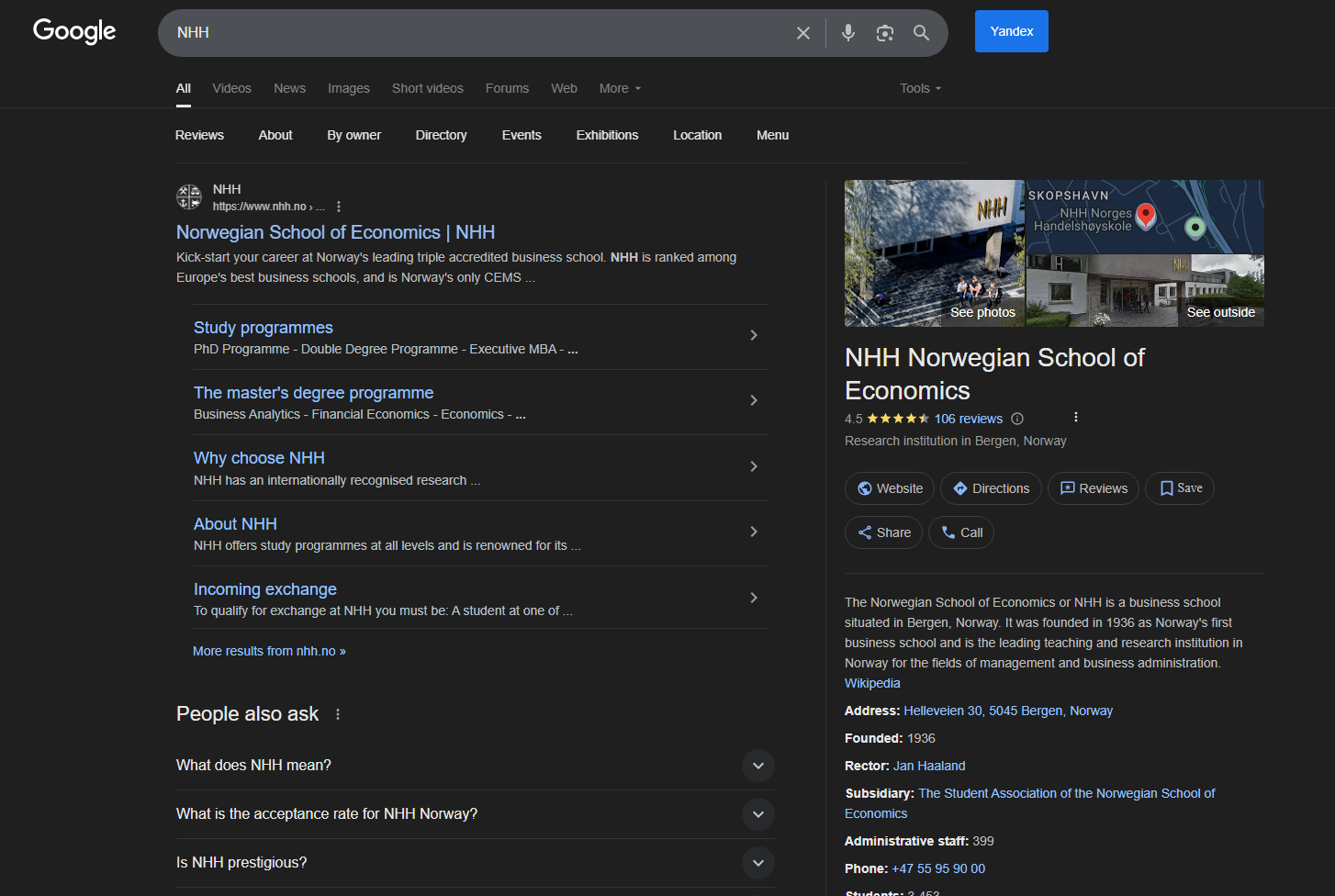This screenshot has height=896, width=1335.
Task: Click the NHH site favicon
Action: click(x=189, y=196)
